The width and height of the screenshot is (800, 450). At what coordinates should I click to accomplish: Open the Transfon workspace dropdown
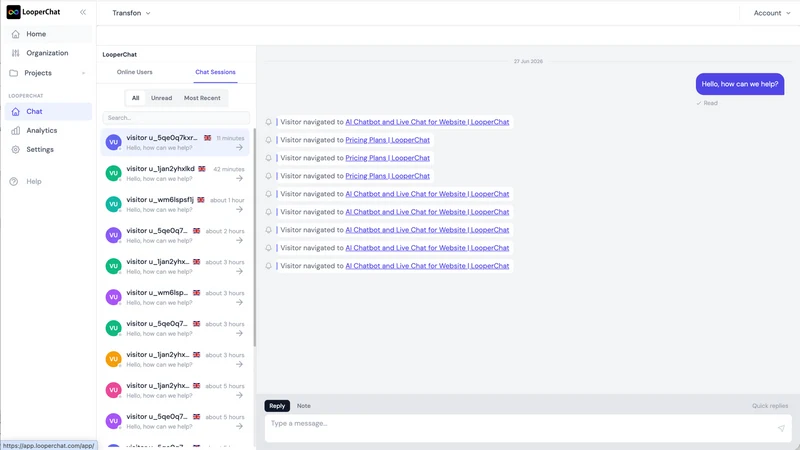click(x=131, y=13)
